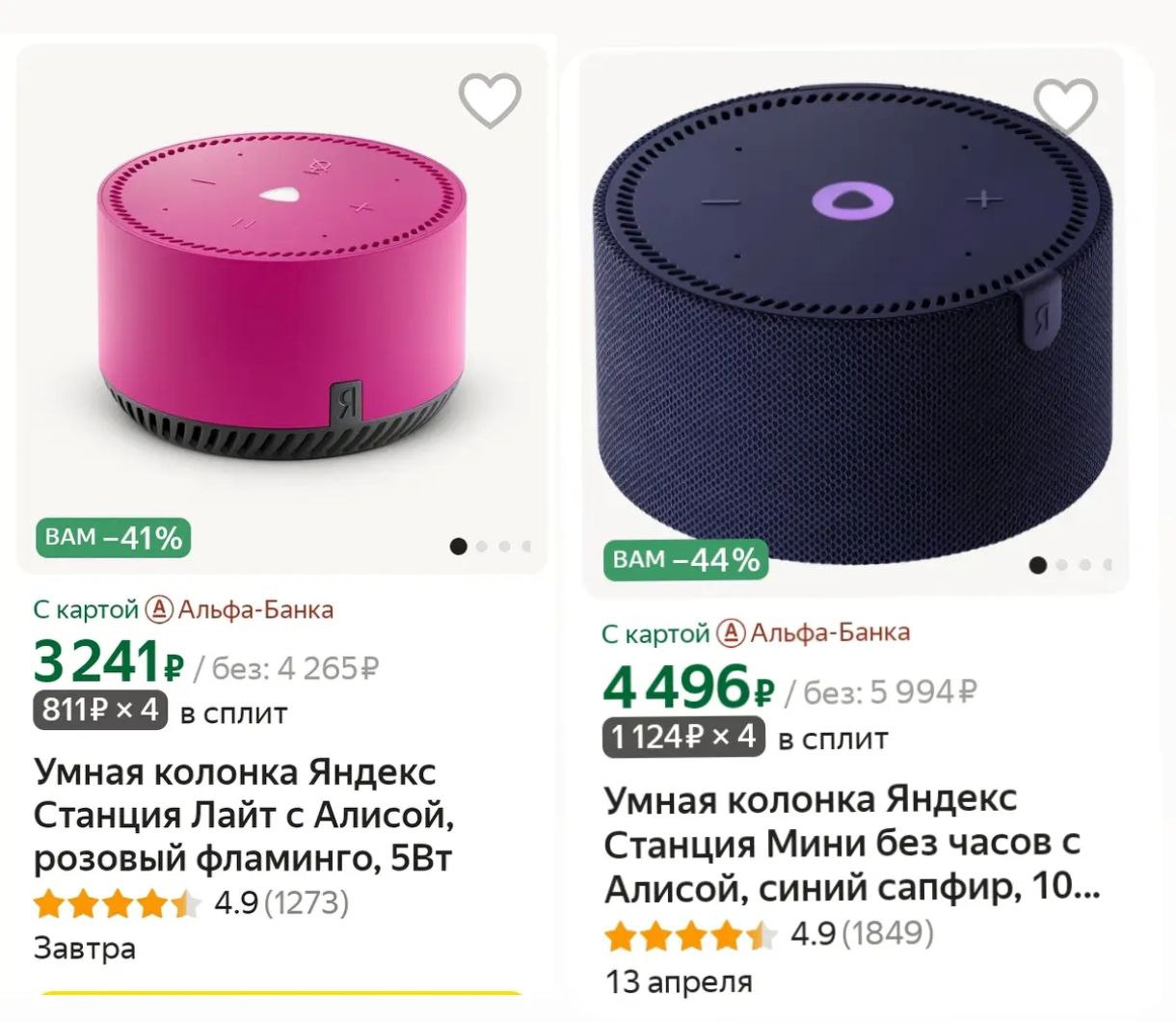Image resolution: width=1176 pixels, height=1022 pixels.
Task: Click the ВАМ −41% discount badge
Action: point(114,538)
